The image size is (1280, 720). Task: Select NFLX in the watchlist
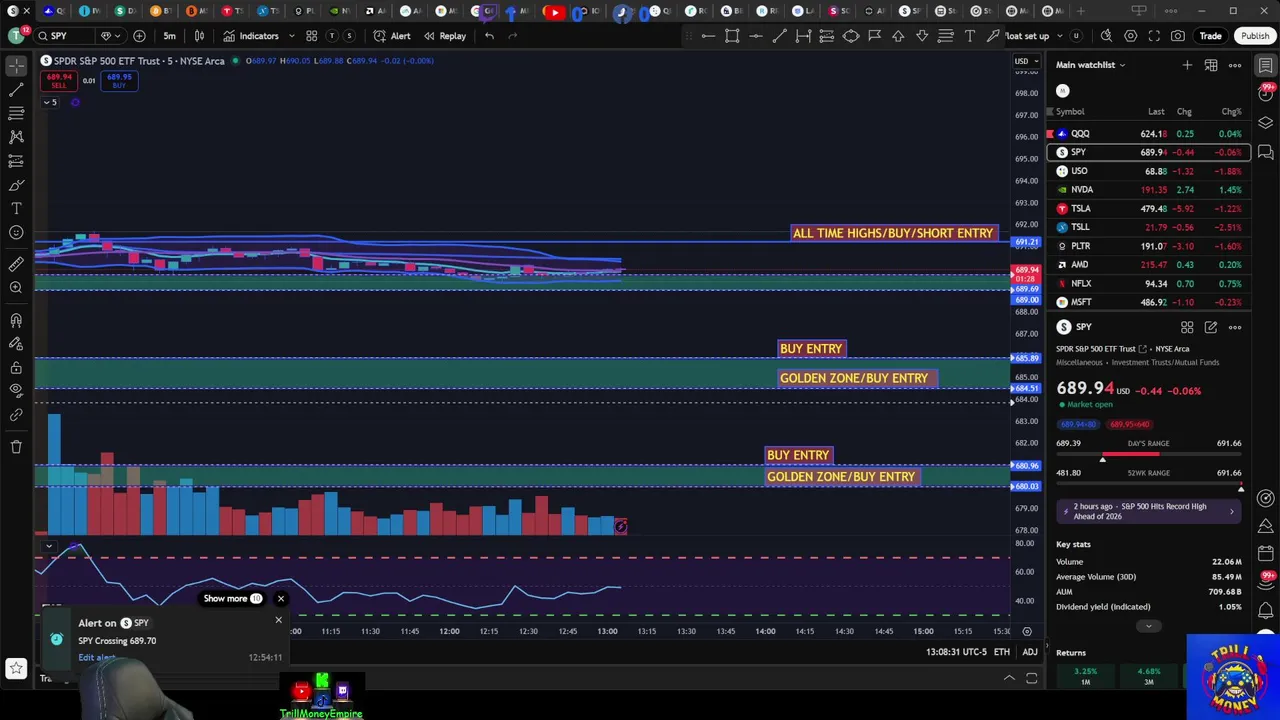coord(1148,284)
